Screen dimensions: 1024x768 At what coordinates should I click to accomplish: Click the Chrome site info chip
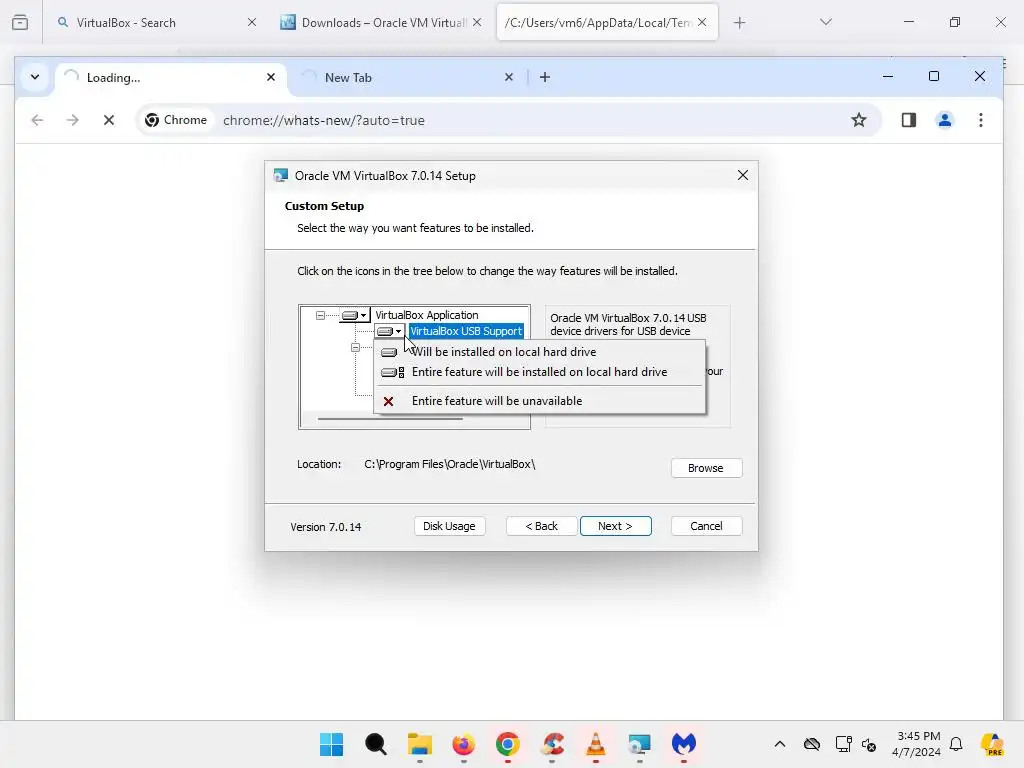pyautogui.click(x=176, y=120)
